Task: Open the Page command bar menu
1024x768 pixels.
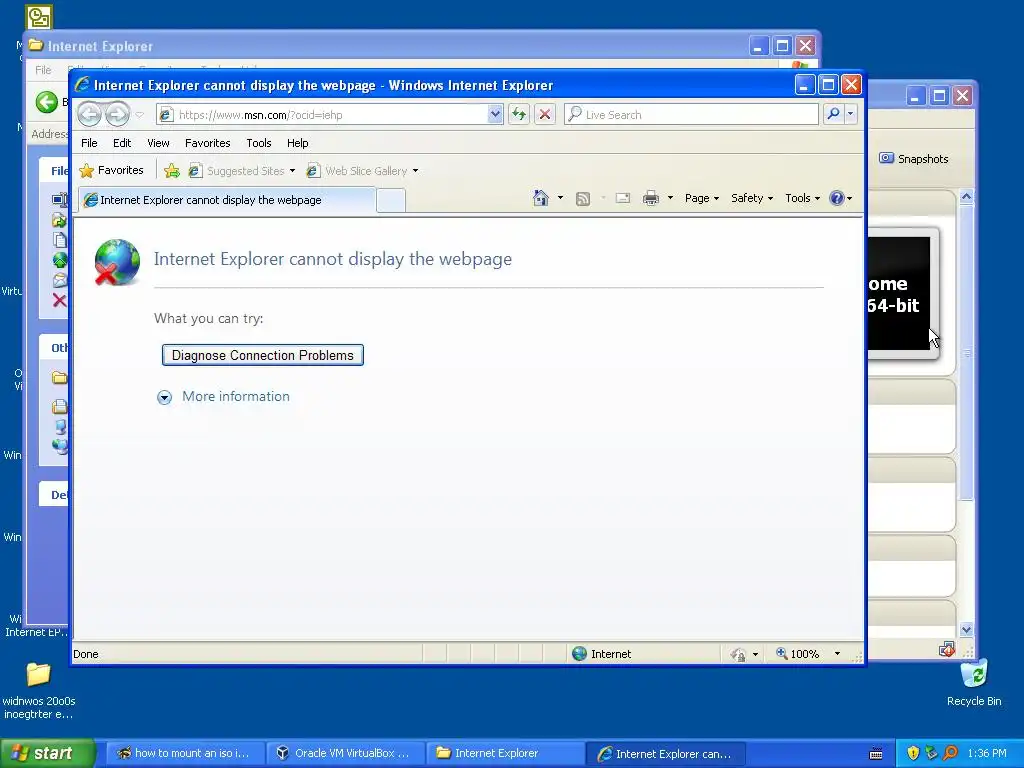Action: point(701,198)
